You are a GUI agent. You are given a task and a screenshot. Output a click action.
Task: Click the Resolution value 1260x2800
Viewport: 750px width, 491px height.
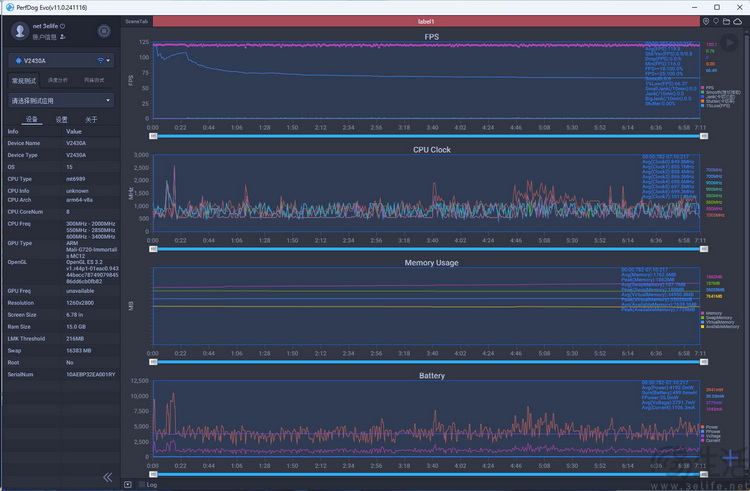tap(80, 303)
